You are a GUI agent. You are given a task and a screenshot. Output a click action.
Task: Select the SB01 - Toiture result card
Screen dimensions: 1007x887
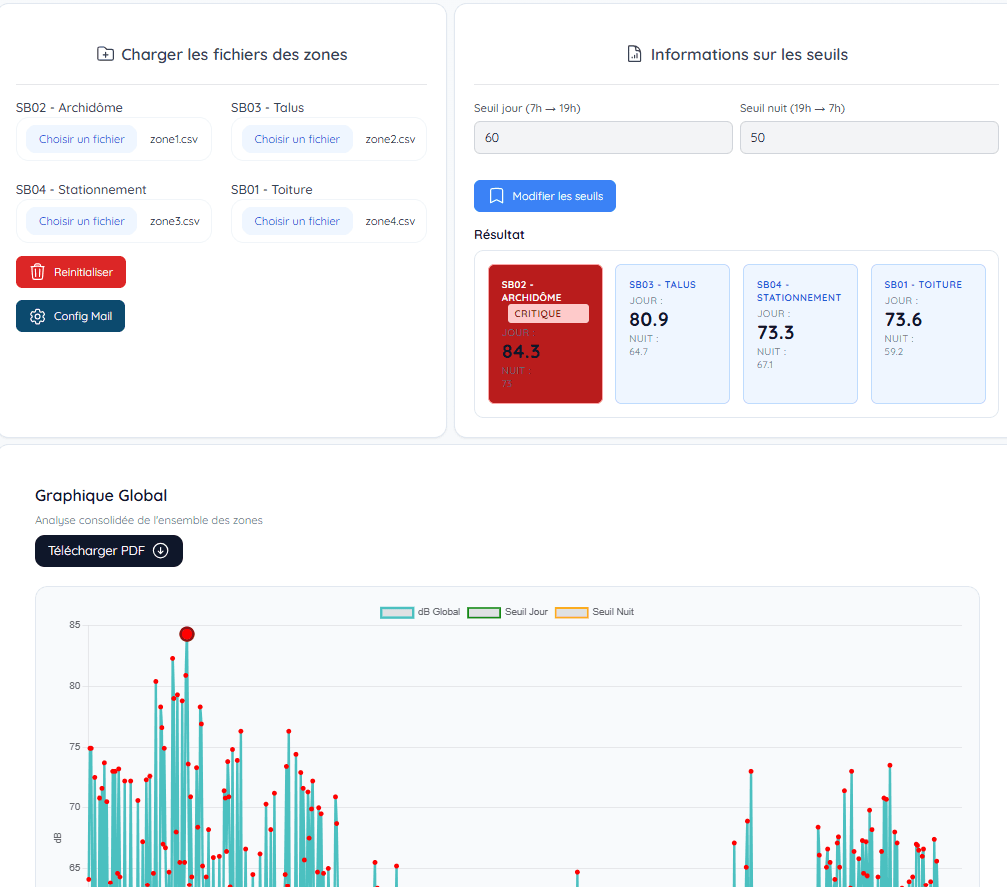pyautogui.click(x=928, y=334)
